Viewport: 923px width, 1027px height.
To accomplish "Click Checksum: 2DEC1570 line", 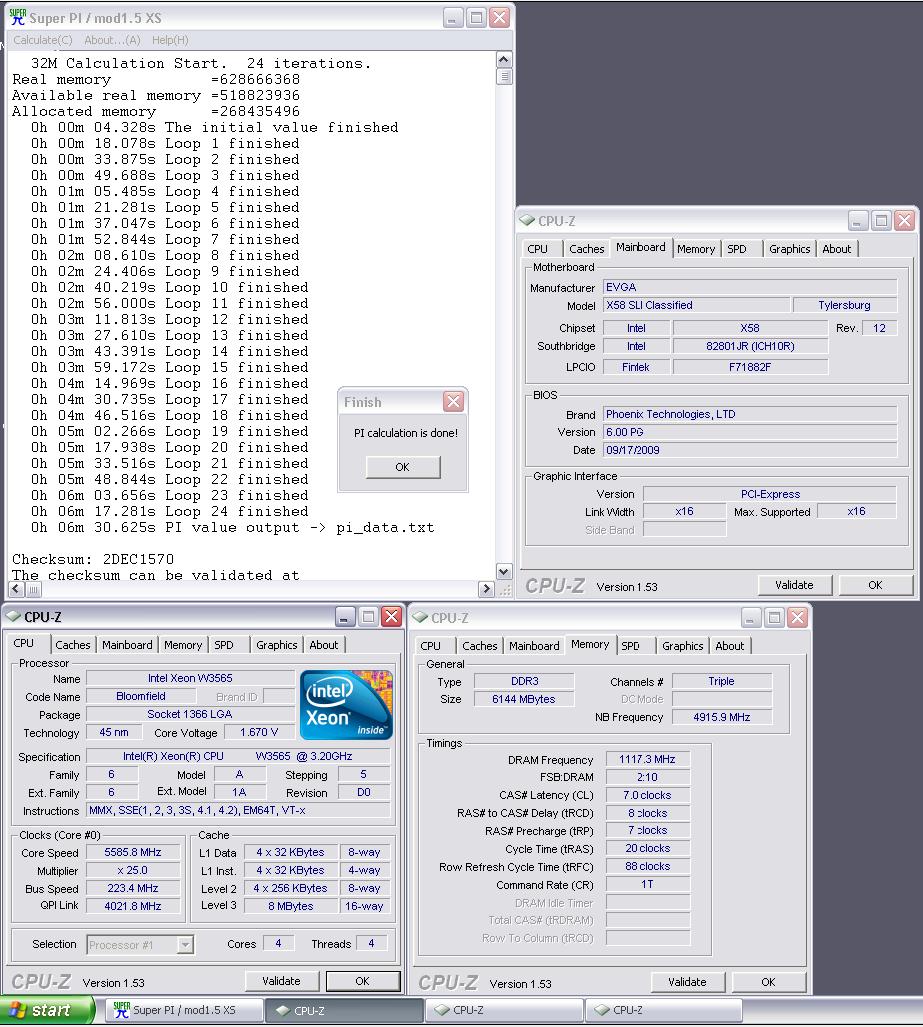I will point(93,559).
